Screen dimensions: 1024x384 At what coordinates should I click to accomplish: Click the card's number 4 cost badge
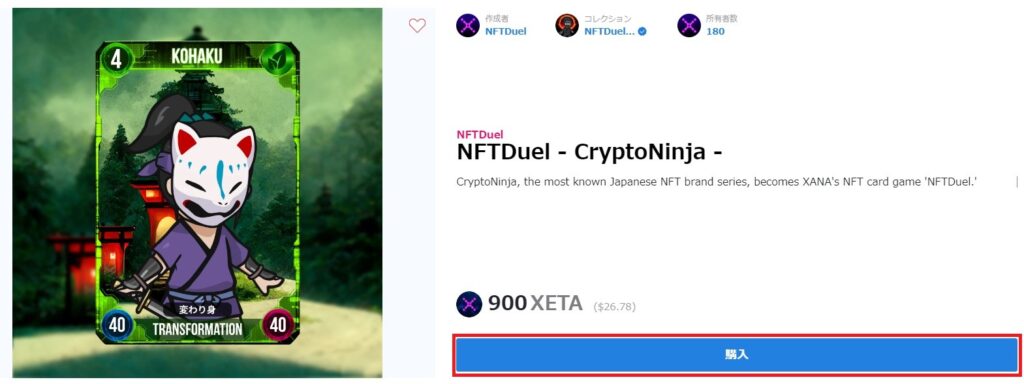[117, 60]
